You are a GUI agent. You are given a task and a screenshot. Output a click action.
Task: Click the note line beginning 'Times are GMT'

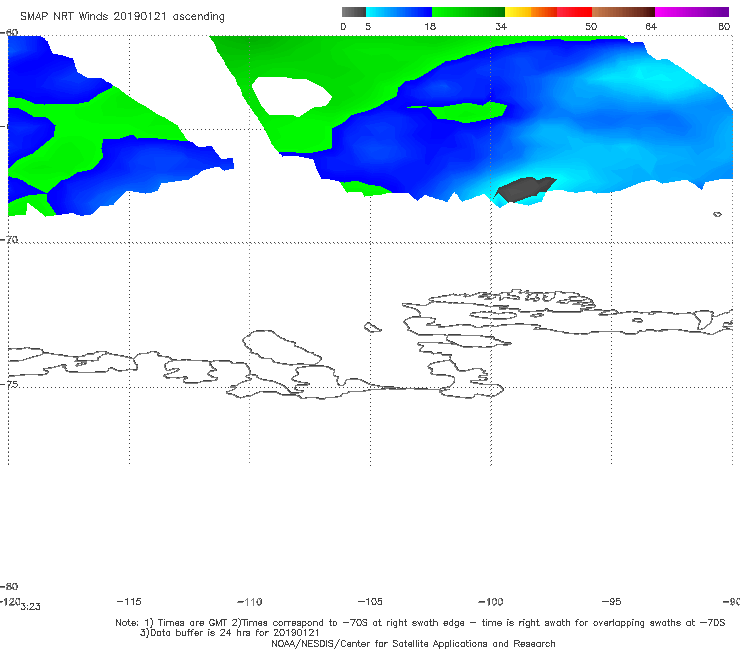(420, 623)
